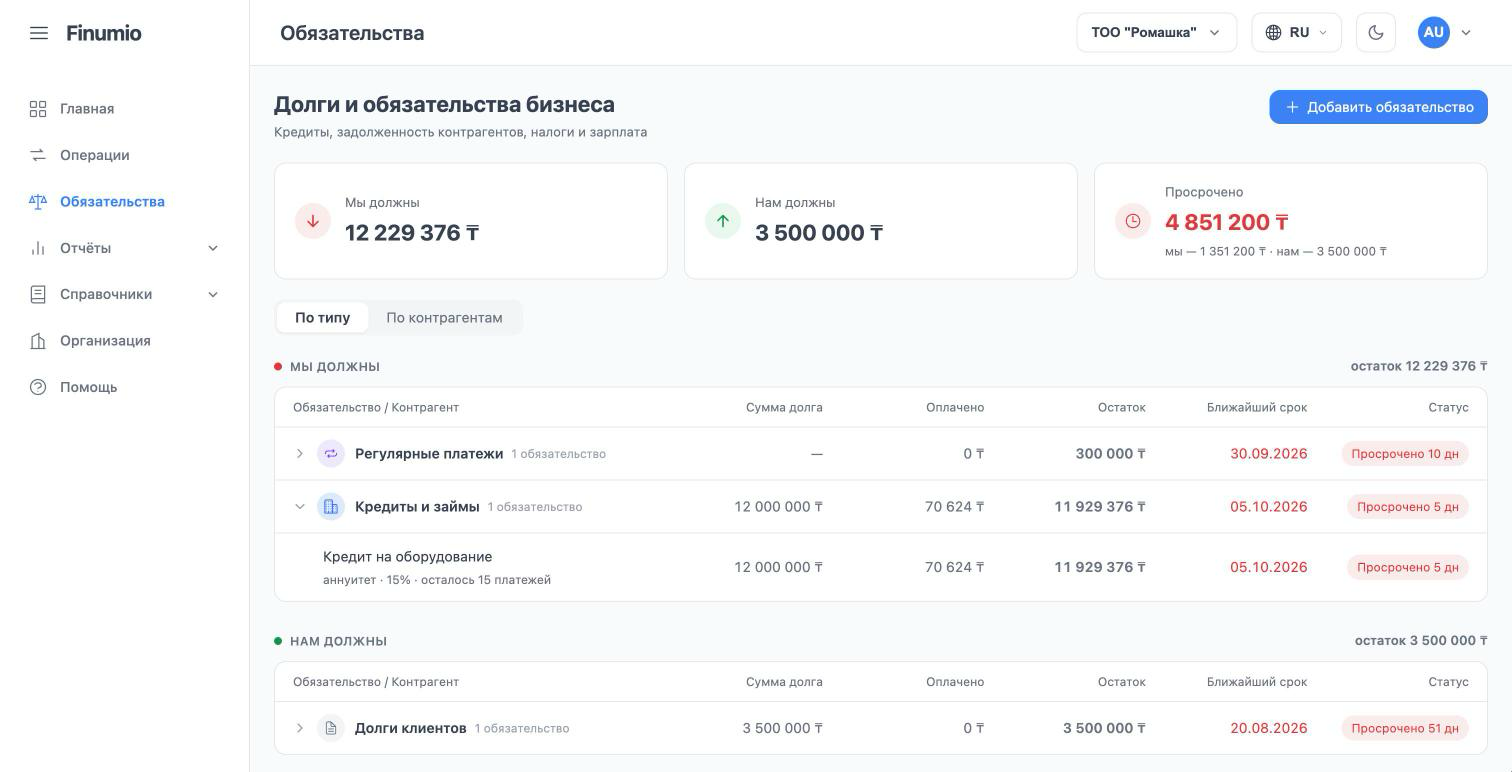Click Добавить обязательство button
The height and width of the screenshot is (772, 1512).
click(1378, 107)
